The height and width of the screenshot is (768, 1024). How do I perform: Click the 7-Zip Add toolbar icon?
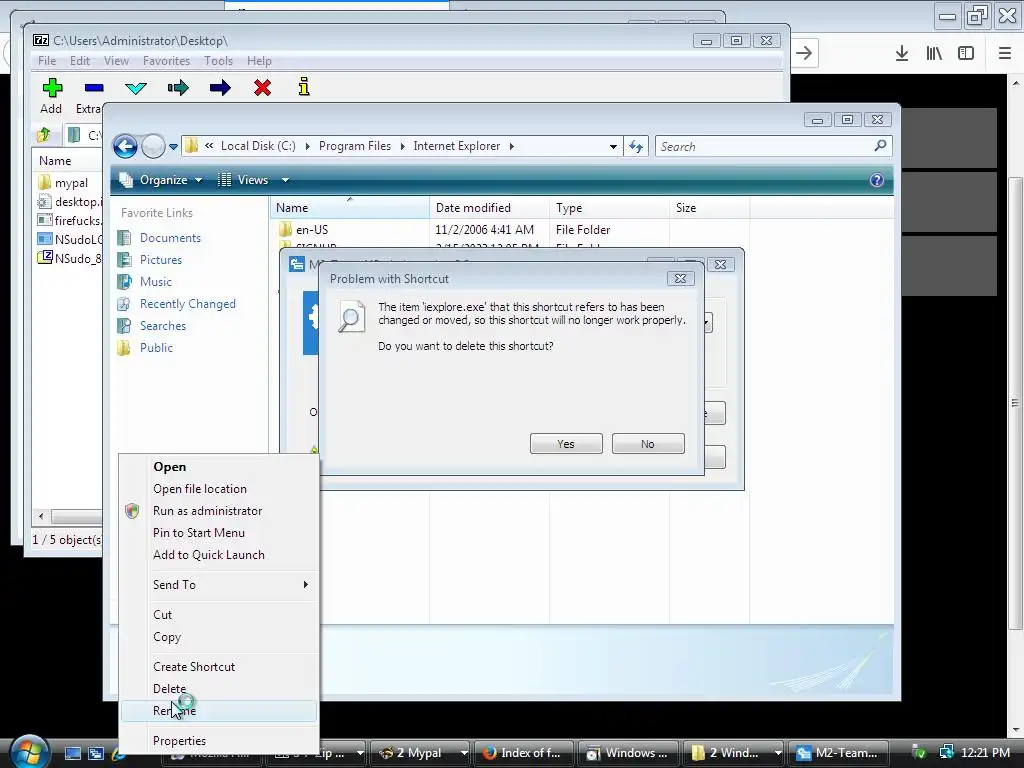point(52,88)
